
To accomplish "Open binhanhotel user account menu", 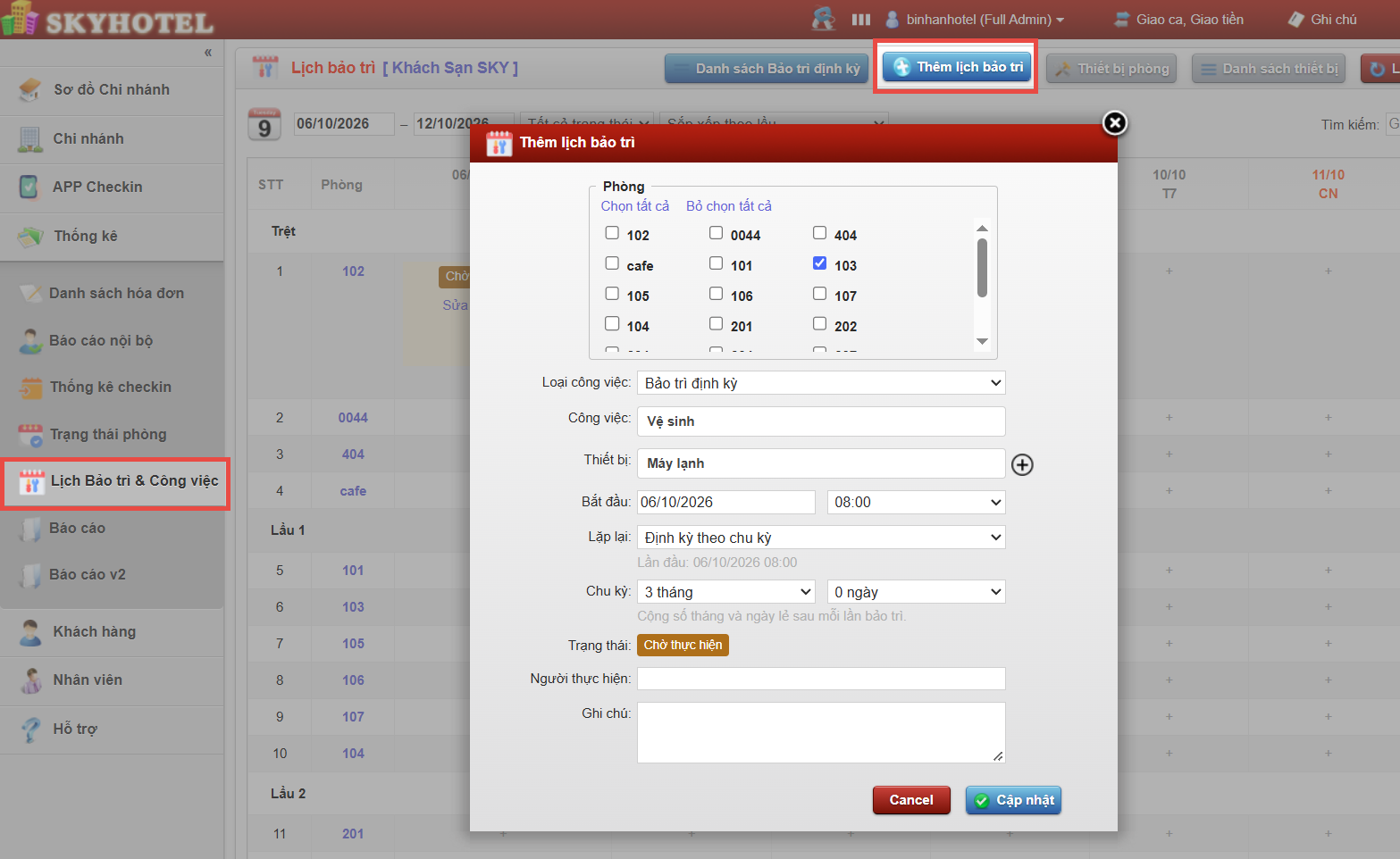I will [975, 19].
